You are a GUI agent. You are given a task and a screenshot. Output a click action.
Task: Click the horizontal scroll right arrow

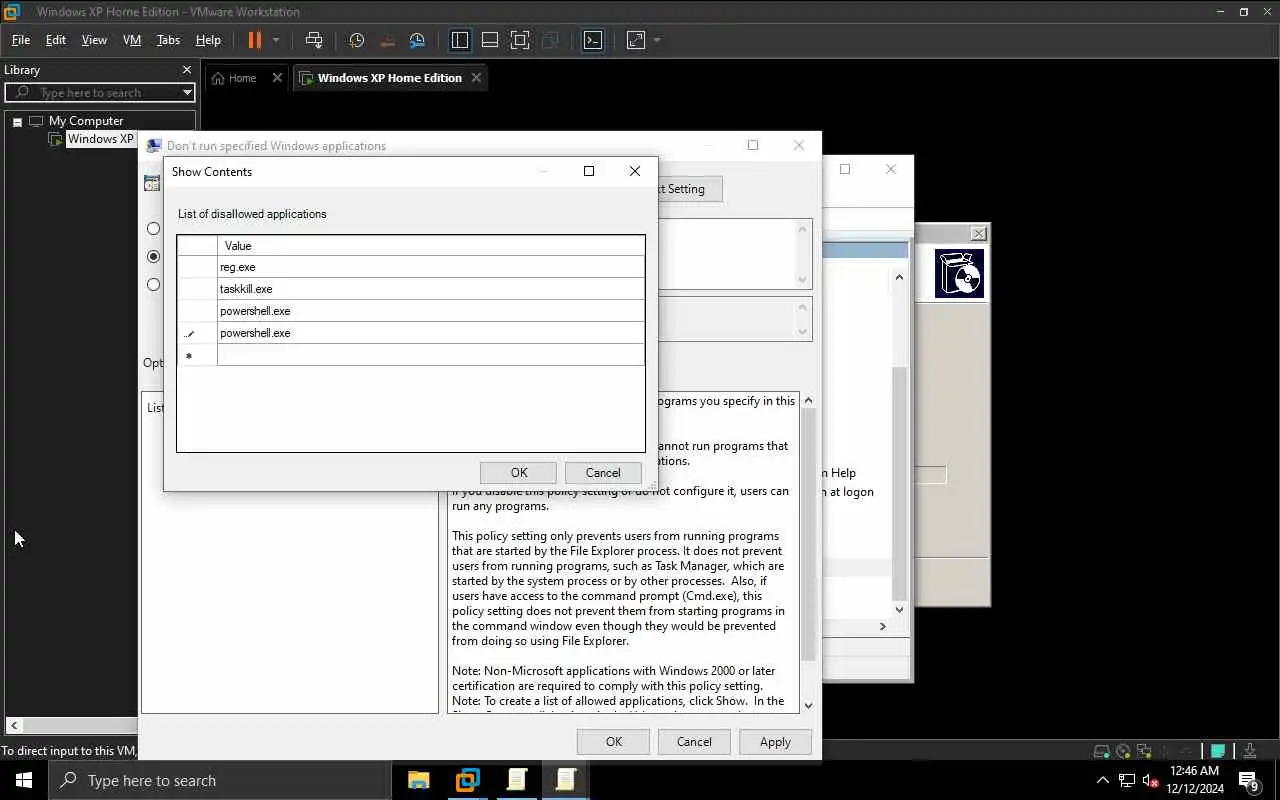pos(882,626)
